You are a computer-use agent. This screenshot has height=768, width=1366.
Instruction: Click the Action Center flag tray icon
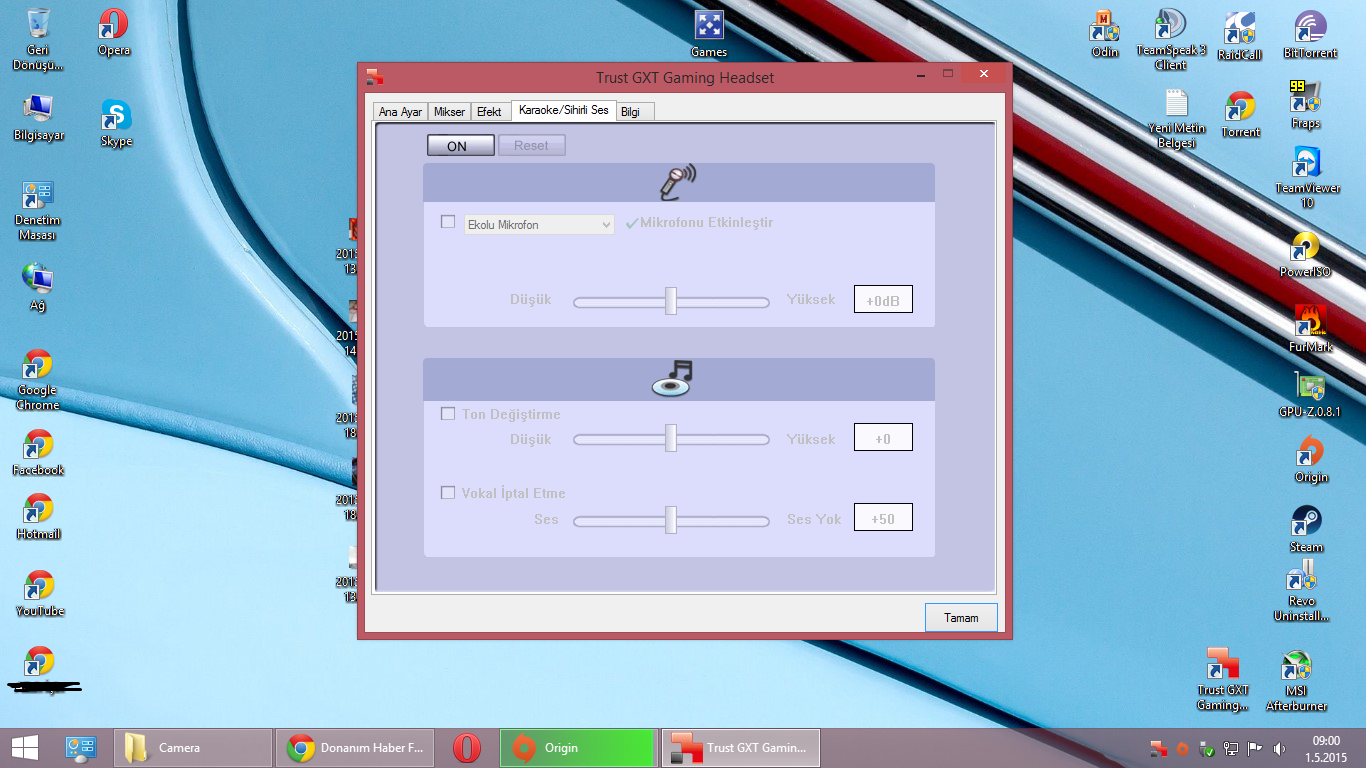point(1254,748)
